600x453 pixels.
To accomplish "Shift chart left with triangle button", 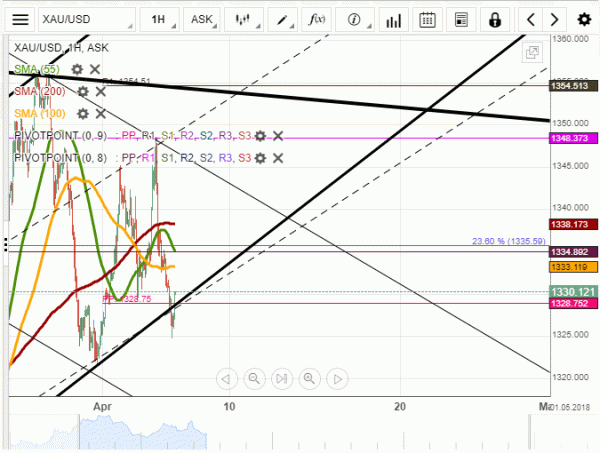I will [226, 379].
